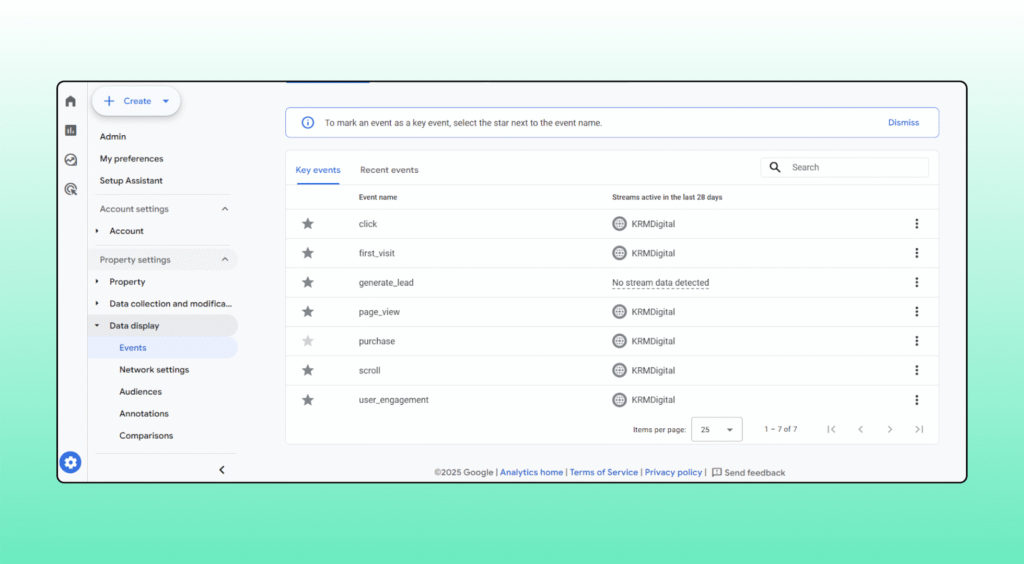Open the Home icon in left rail
The height and width of the screenshot is (564, 1024).
(x=70, y=101)
